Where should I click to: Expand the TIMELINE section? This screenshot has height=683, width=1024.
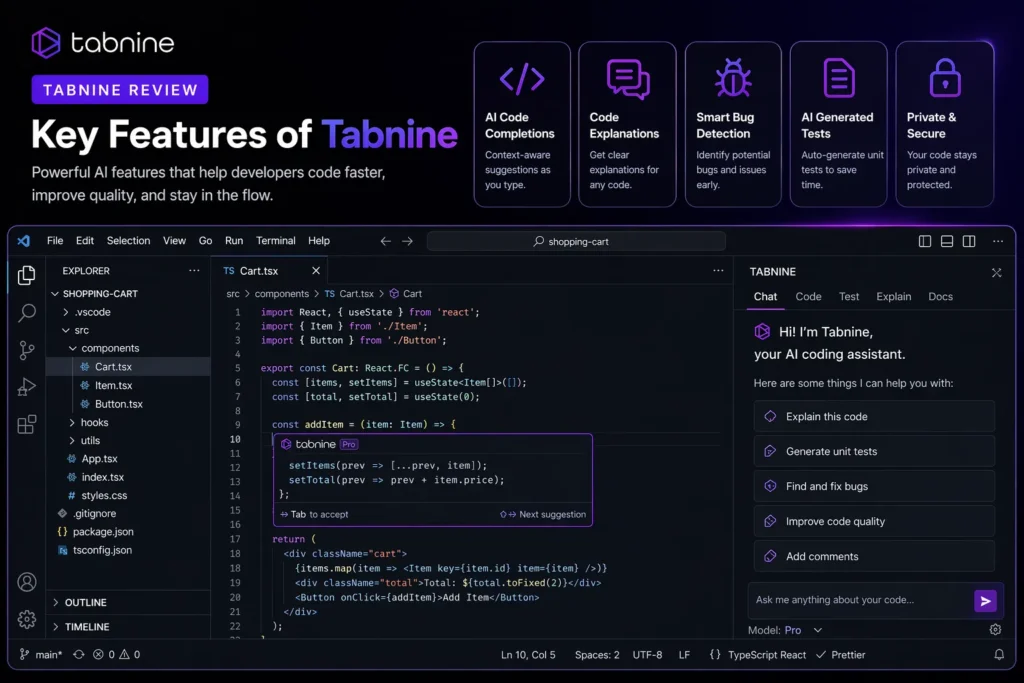pyautogui.click(x=129, y=627)
